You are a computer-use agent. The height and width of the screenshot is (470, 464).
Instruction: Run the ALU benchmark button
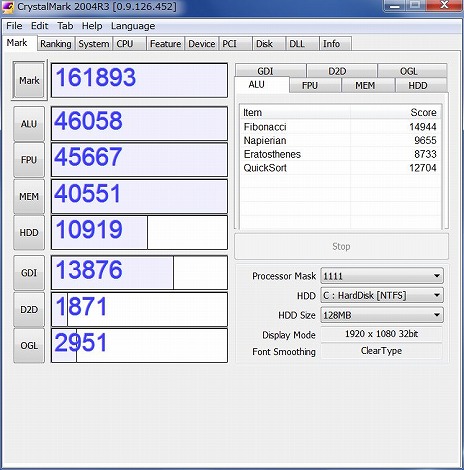(x=29, y=124)
